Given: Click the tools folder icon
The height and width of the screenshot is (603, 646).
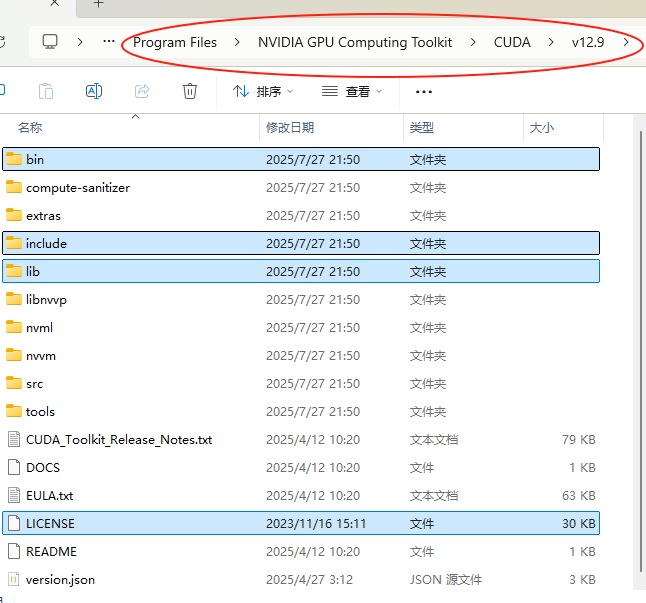Looking at the screenshot, I should click(14, 411).
